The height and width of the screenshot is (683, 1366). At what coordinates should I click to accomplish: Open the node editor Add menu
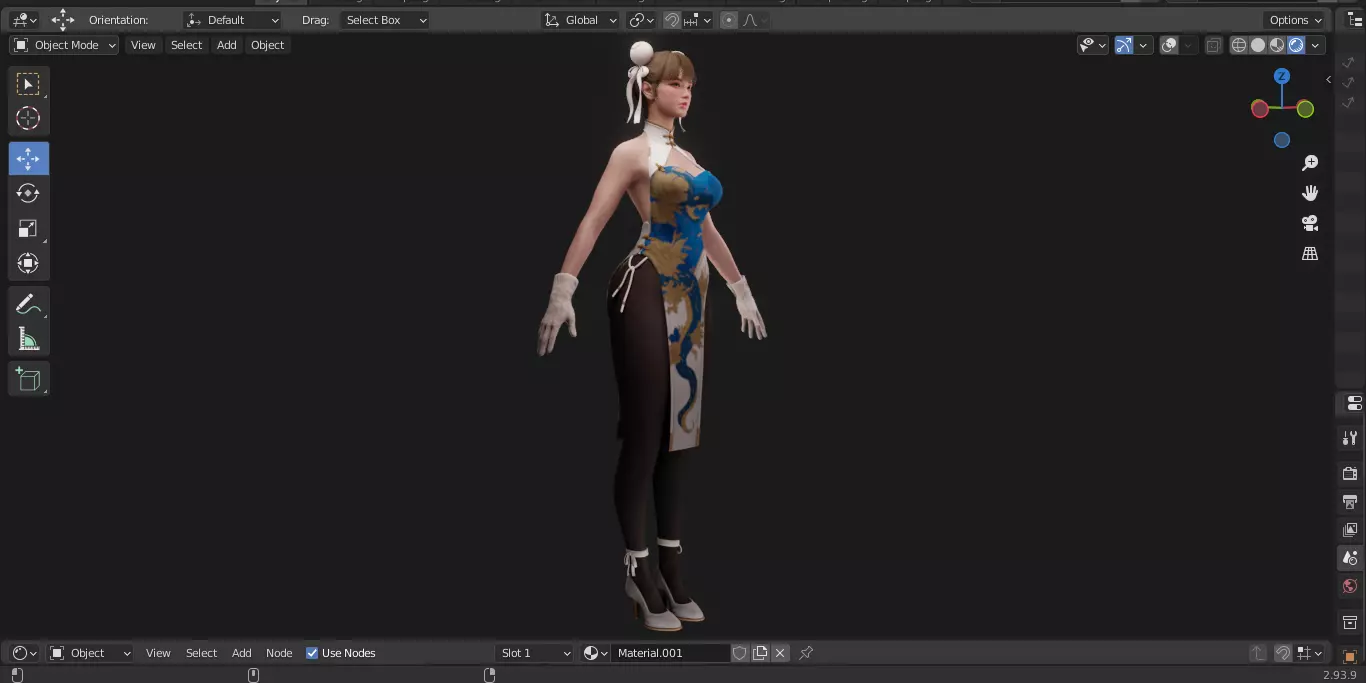click(242, 653)
